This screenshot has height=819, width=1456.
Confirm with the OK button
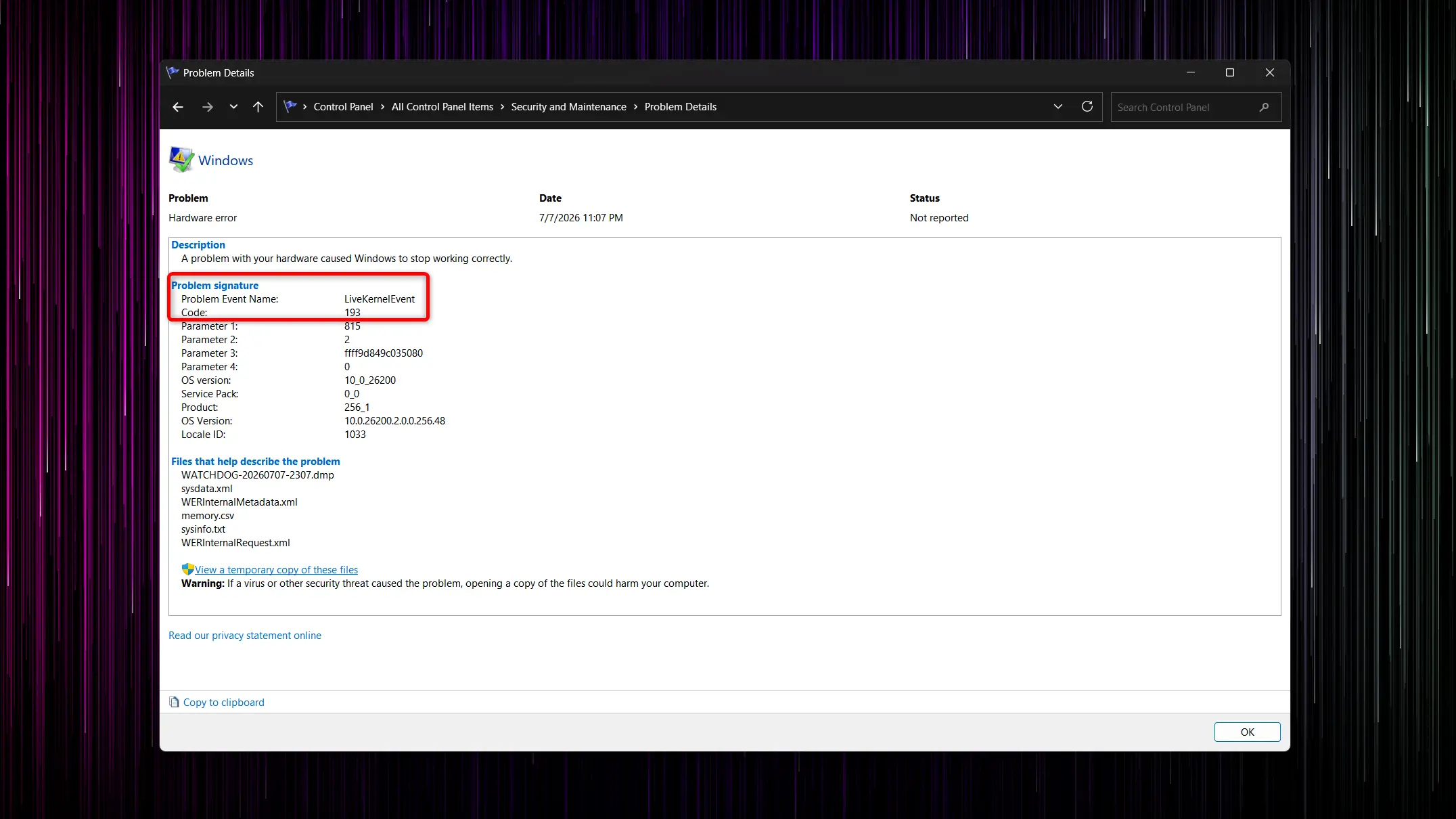click(1248, 732)
